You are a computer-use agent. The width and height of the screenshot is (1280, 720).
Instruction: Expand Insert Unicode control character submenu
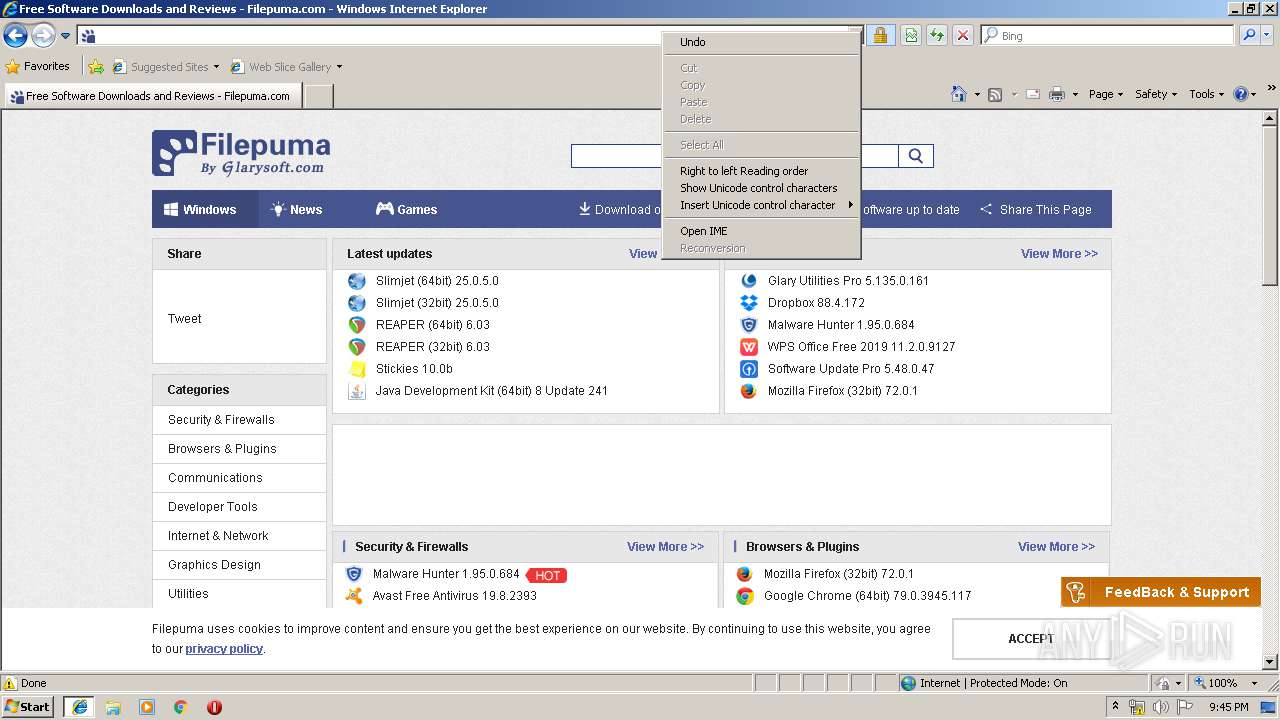point(761,205)
